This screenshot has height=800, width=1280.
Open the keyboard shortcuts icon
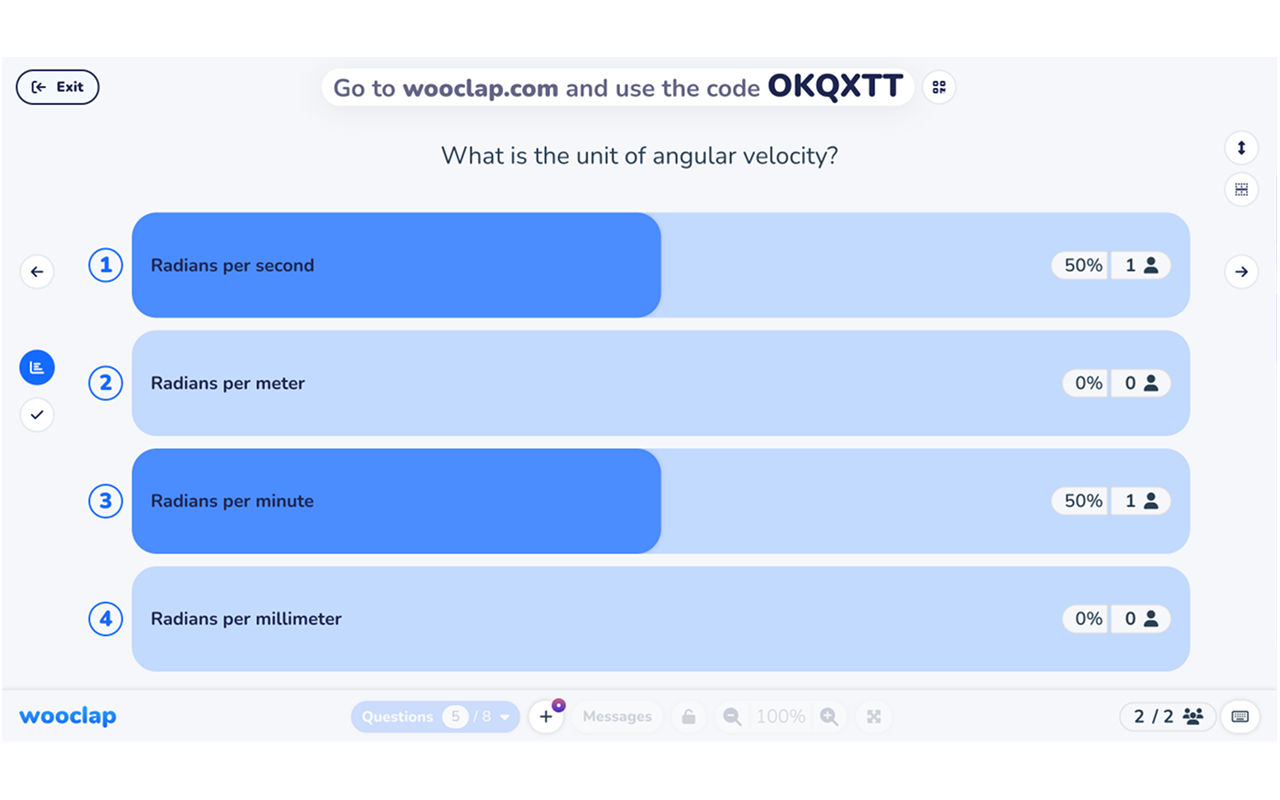pos(1241,716)
